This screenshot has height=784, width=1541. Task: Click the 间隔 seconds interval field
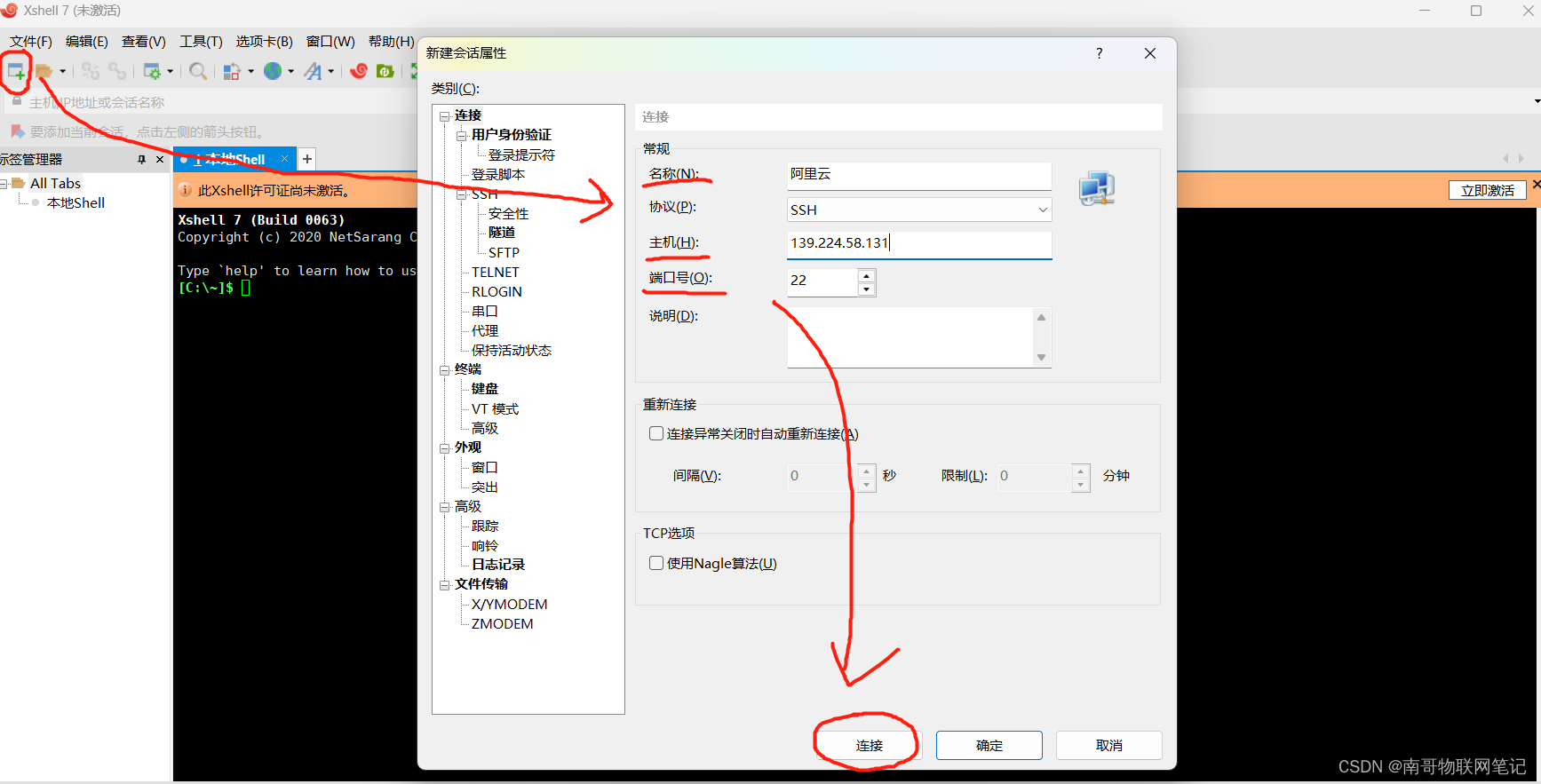coord(822,477)
